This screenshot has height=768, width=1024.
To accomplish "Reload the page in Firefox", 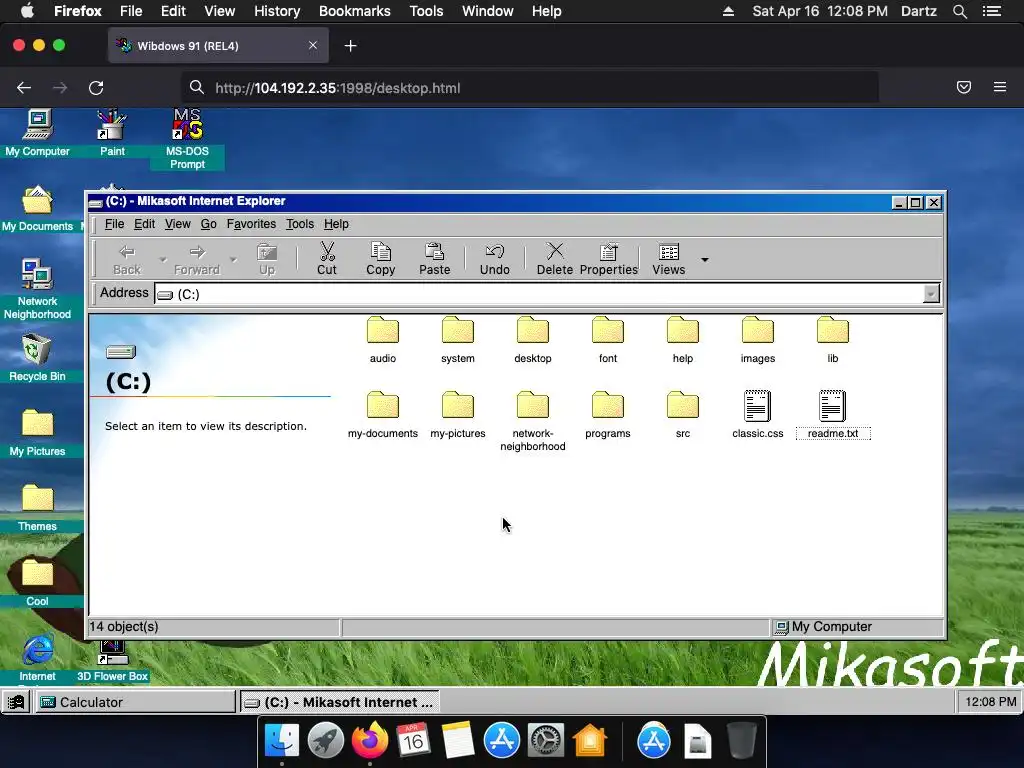I will point(96,88).
